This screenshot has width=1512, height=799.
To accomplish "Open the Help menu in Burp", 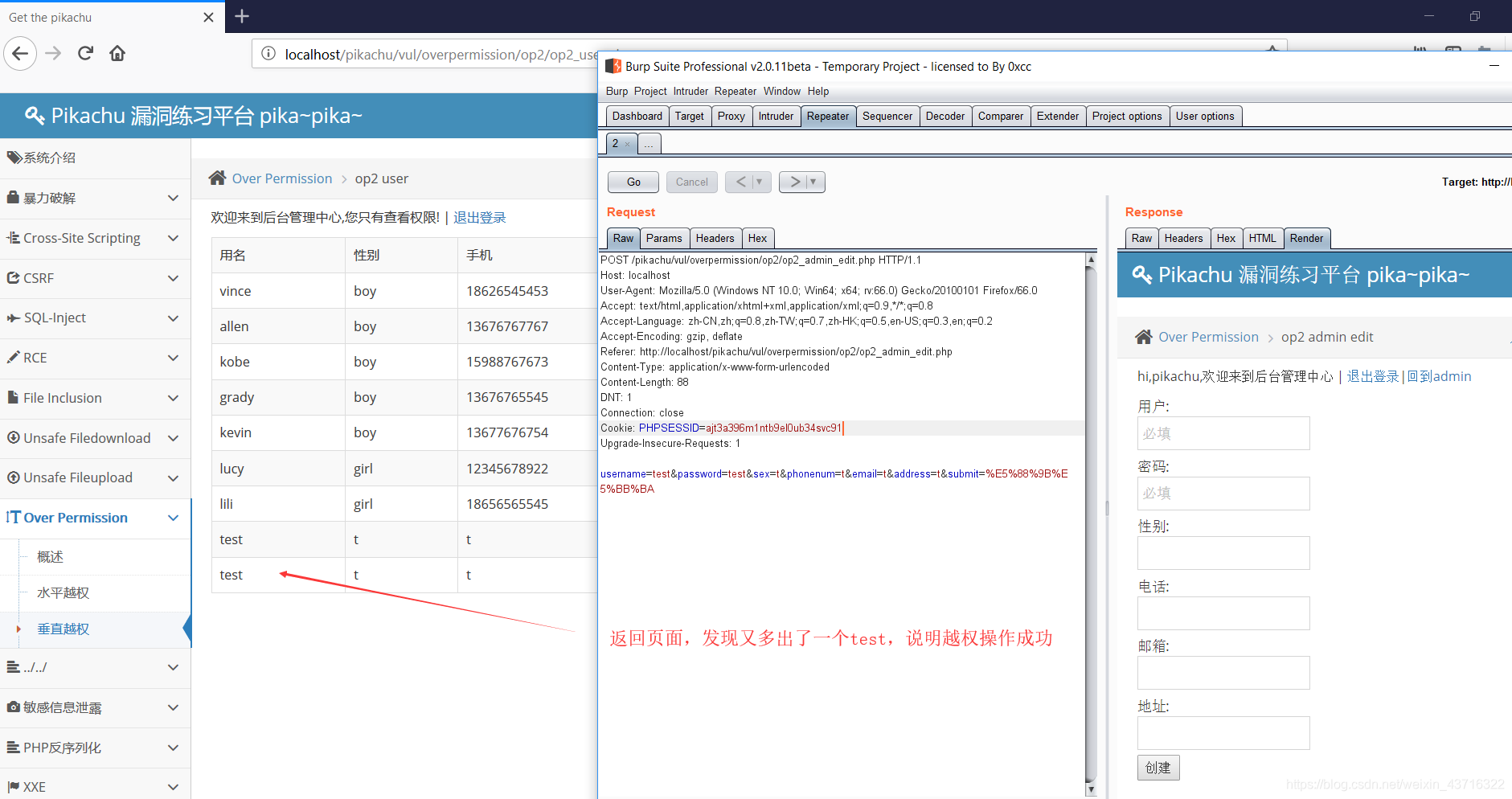I will (818, 91).
